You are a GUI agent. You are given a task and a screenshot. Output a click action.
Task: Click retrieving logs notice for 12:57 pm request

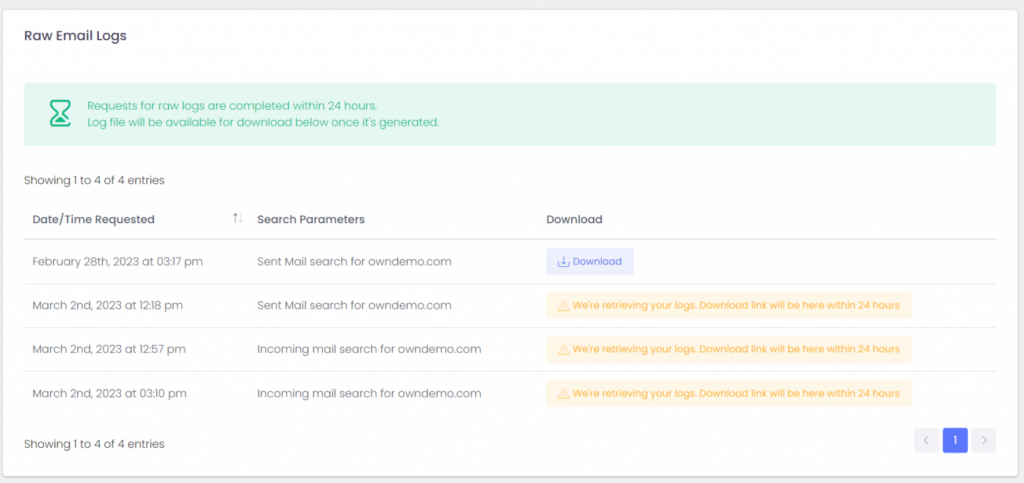pyautogui.click(x=728, y=350)
